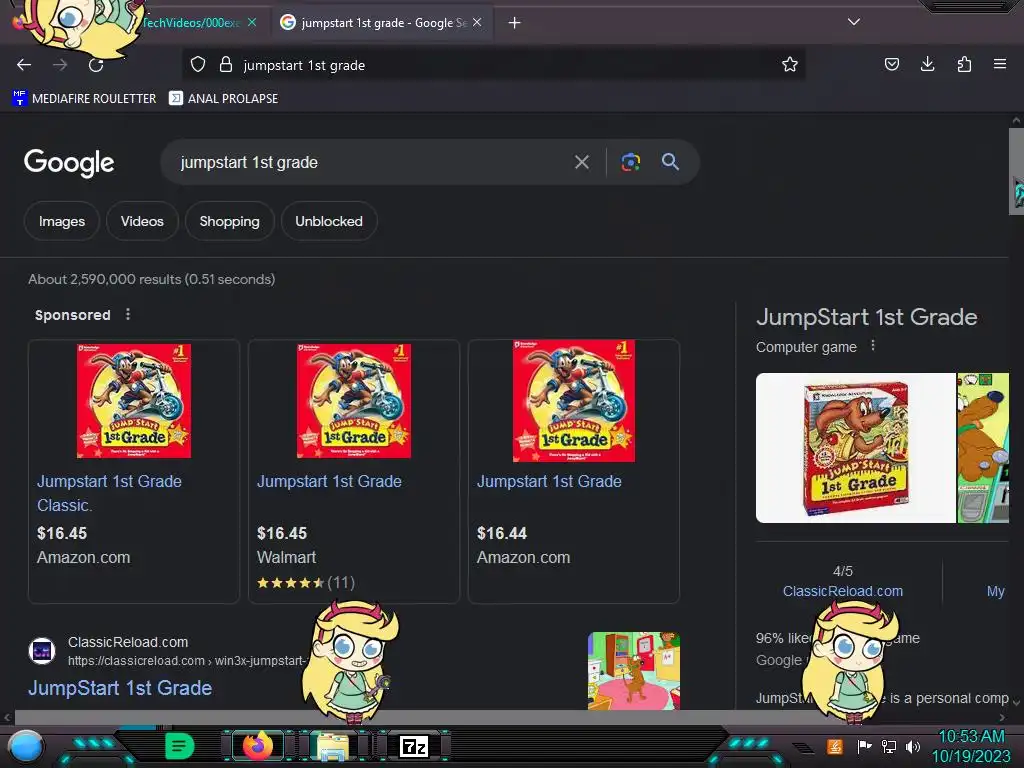This screenshot has height=768, width=1024.
Task: Open the ANAL PROLAPSE bookmark
Action: coord(223,99)
